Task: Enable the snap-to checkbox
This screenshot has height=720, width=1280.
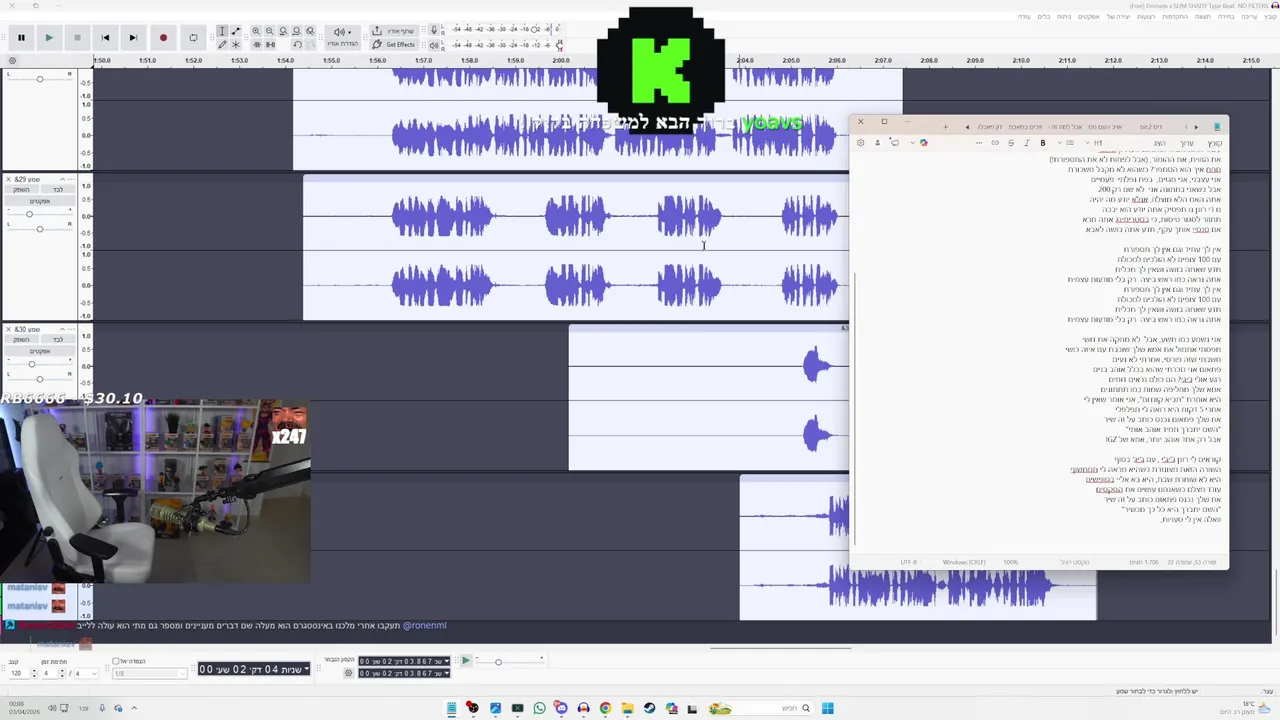Action: (x=116, y=661)
